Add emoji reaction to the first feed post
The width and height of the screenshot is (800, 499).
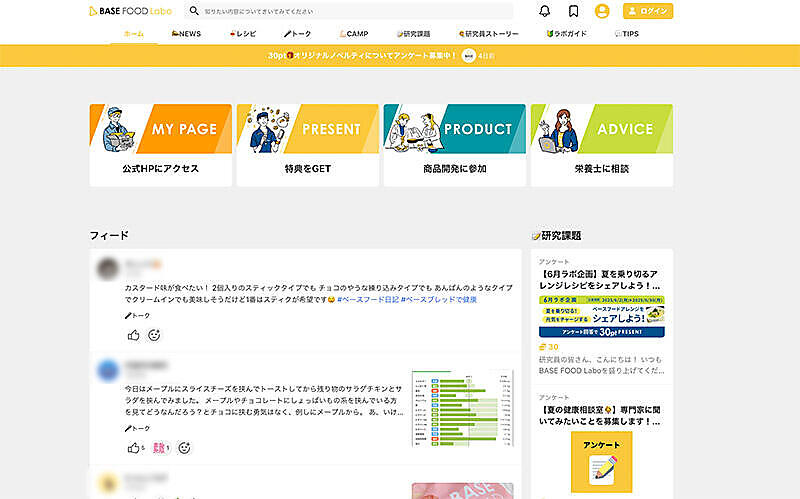pyautogui.click(x=154, y=335)
